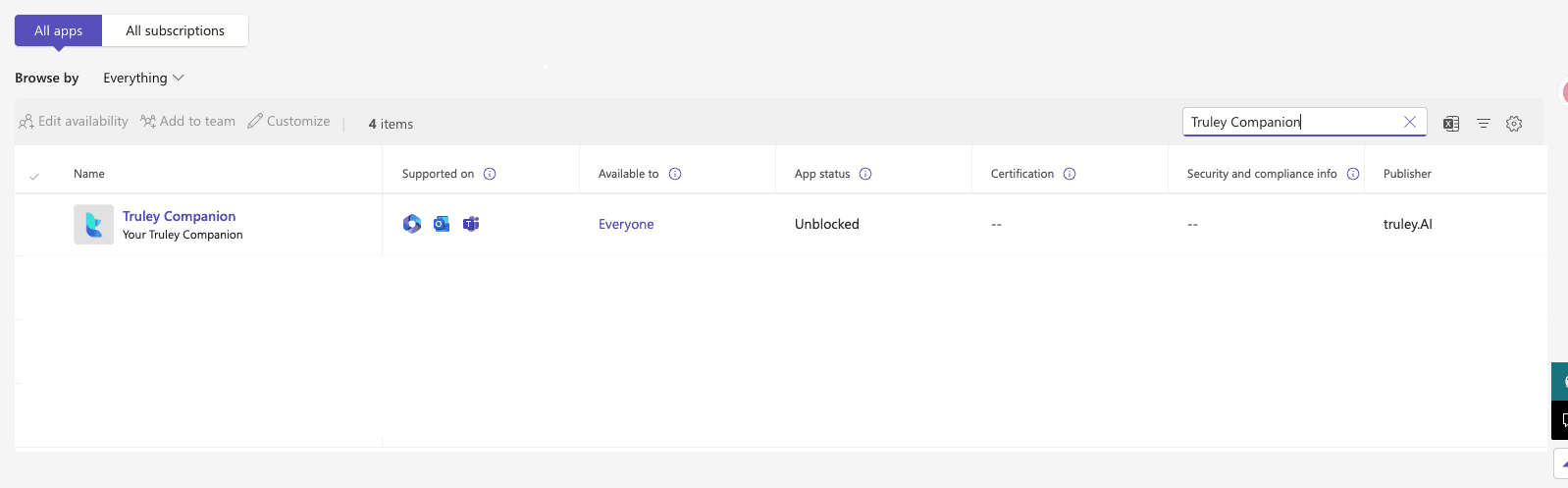Open the Everyone availability link
Screen dimensions: 1568x488
click(626, 224)
